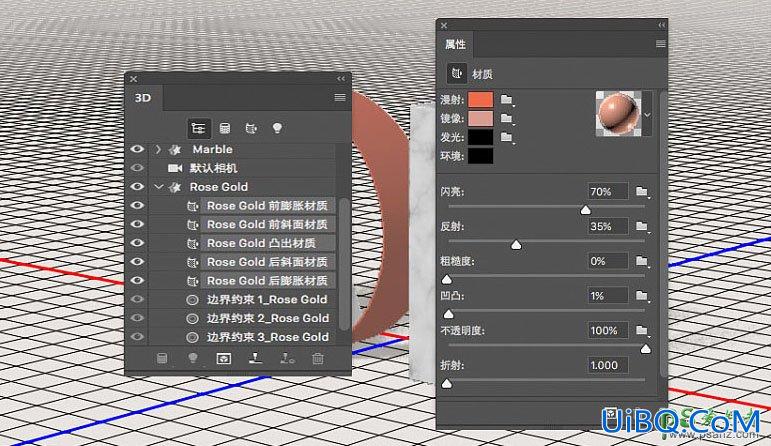Open texture folder for 镜像 (specular)
Screen dimensions: 771x446
[506, 118]
